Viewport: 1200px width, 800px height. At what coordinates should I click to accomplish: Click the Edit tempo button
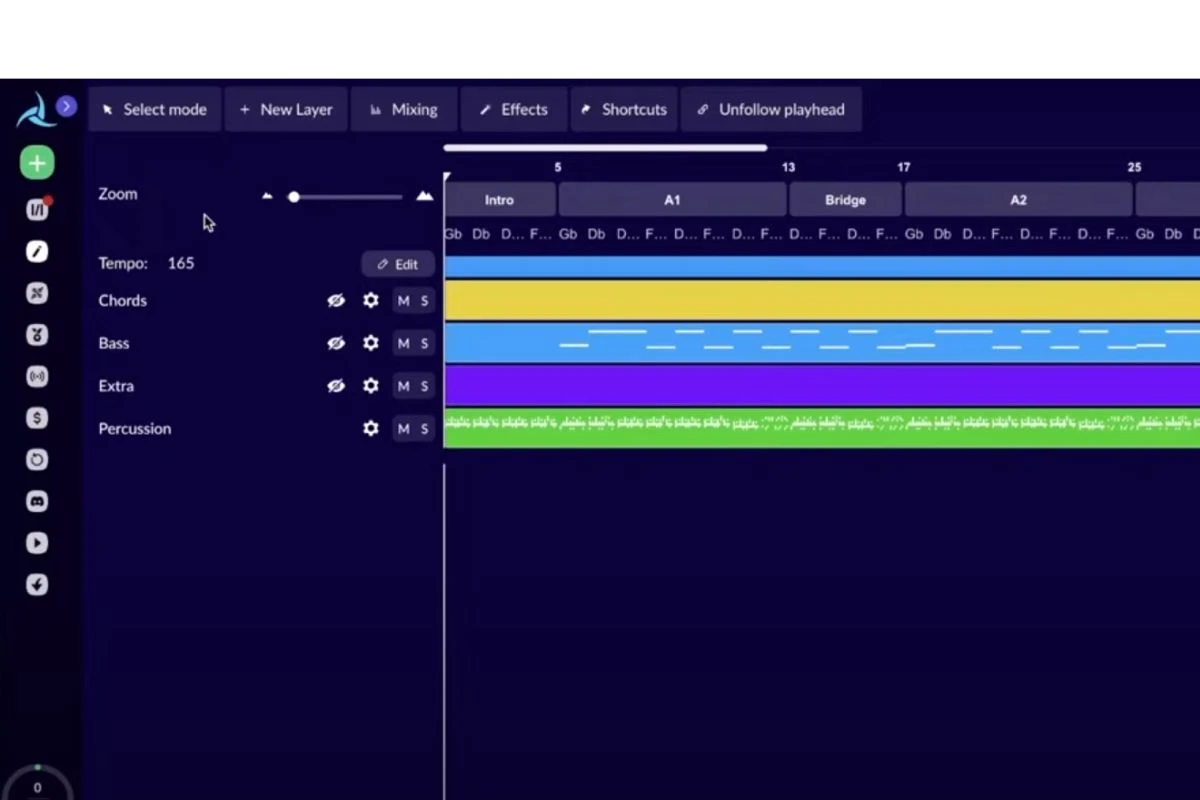click(x=398, y=264)
